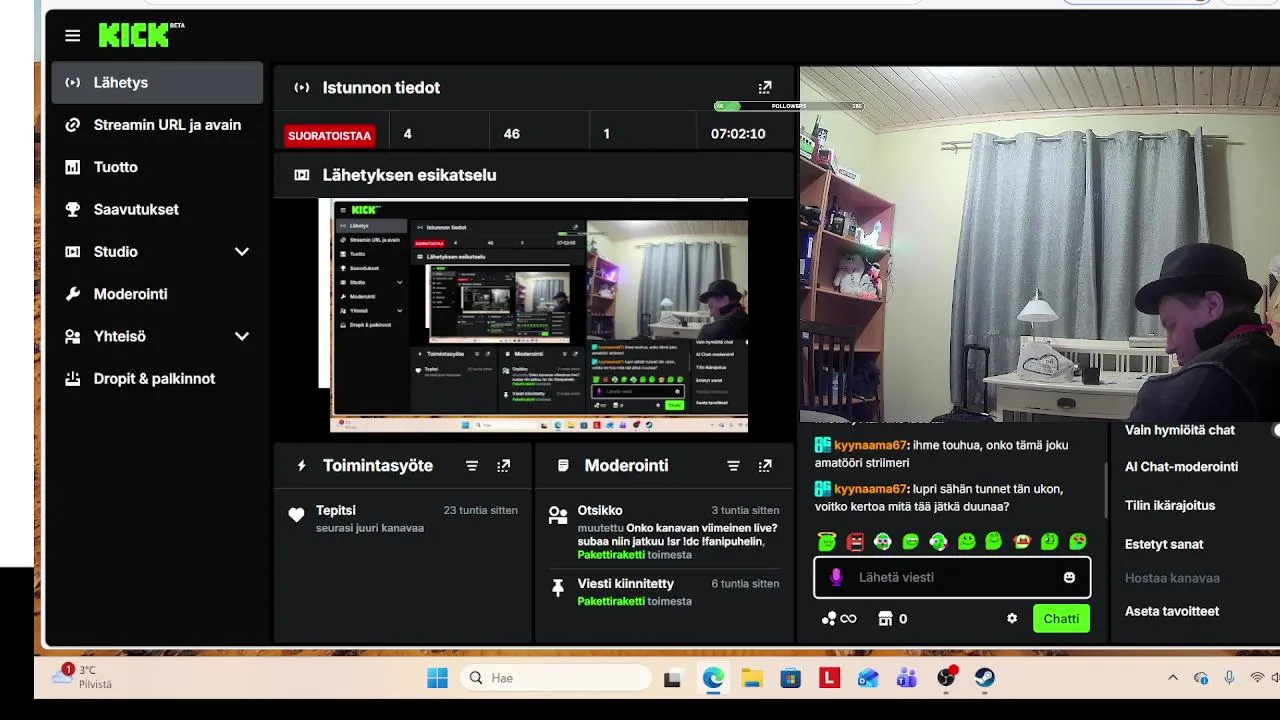This screenshot has width=1280, height=720.
Task: Open Tilin ikärajoitus setting
Action: [x=1170, y=505]
